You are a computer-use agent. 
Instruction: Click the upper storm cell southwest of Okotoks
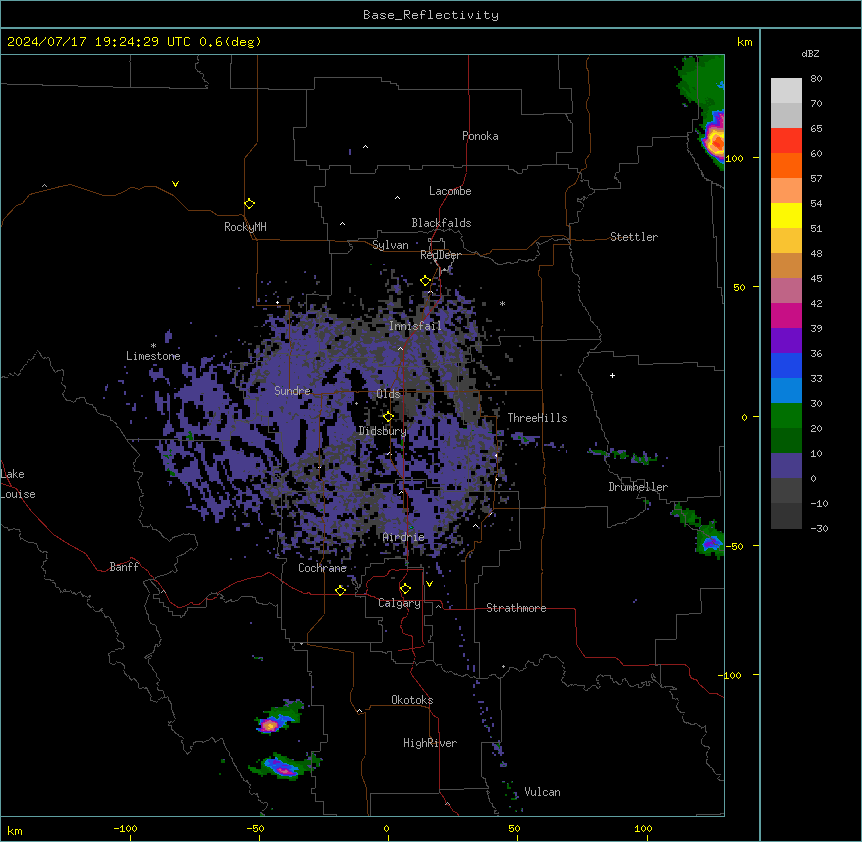pos(278,717)
